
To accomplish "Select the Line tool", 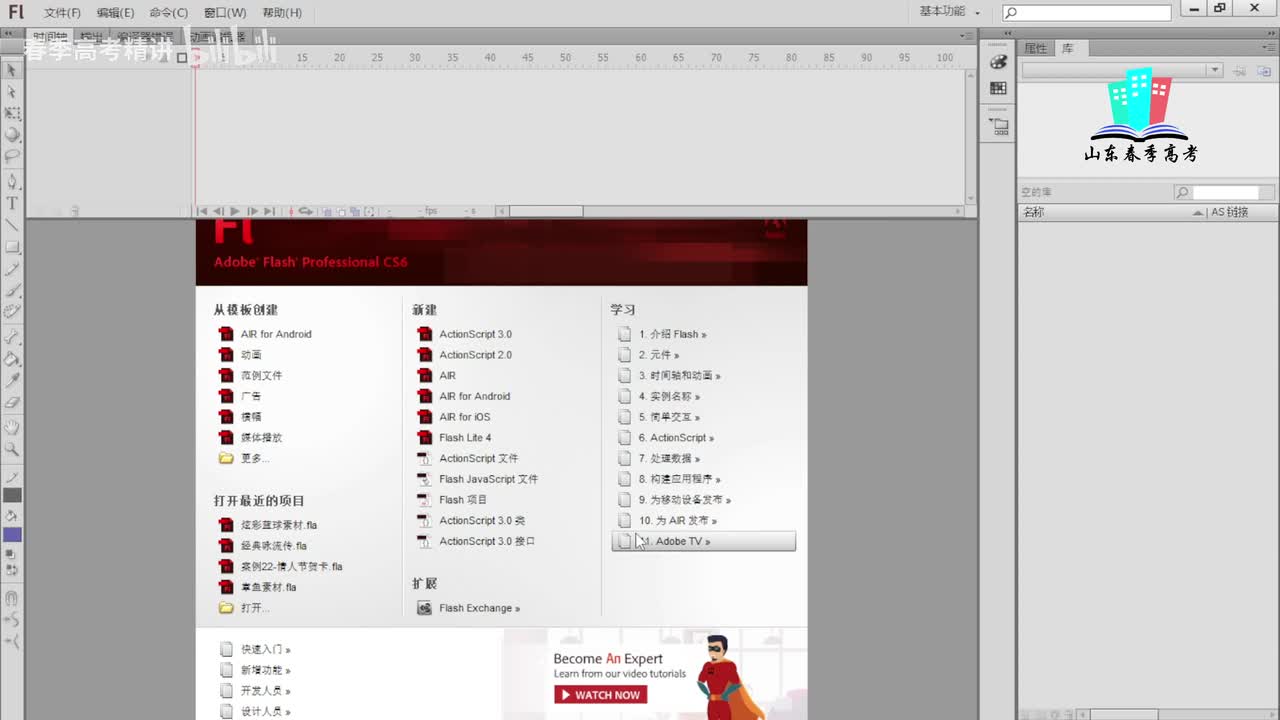I will tap(12, 225).
